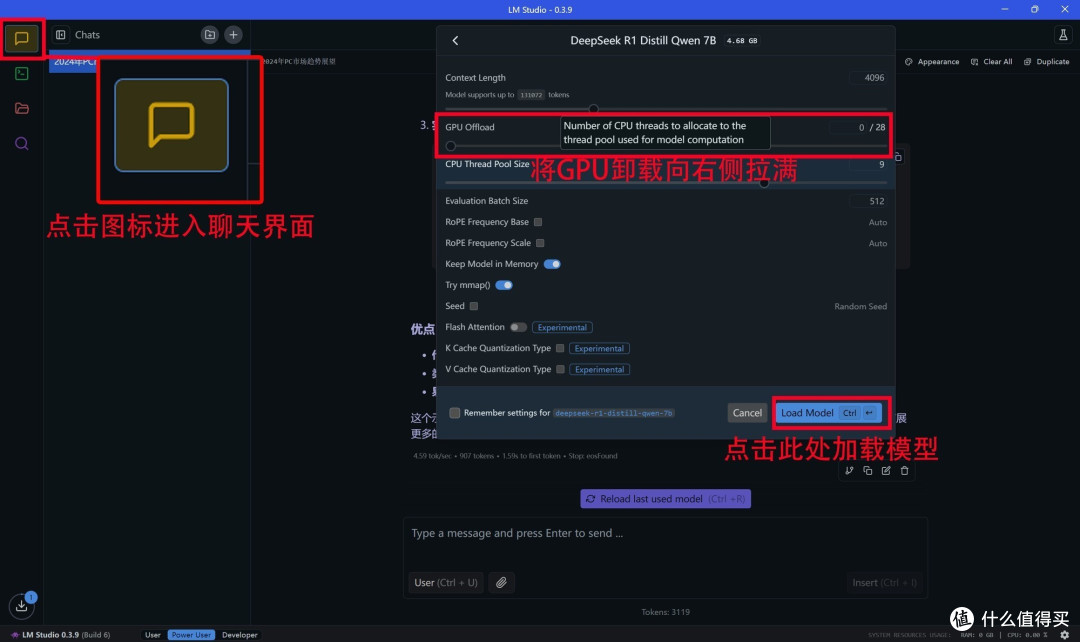Viewport: 1080px width, 642px height.
Task: Click the Random Seed label
Action: pos(860,307)
